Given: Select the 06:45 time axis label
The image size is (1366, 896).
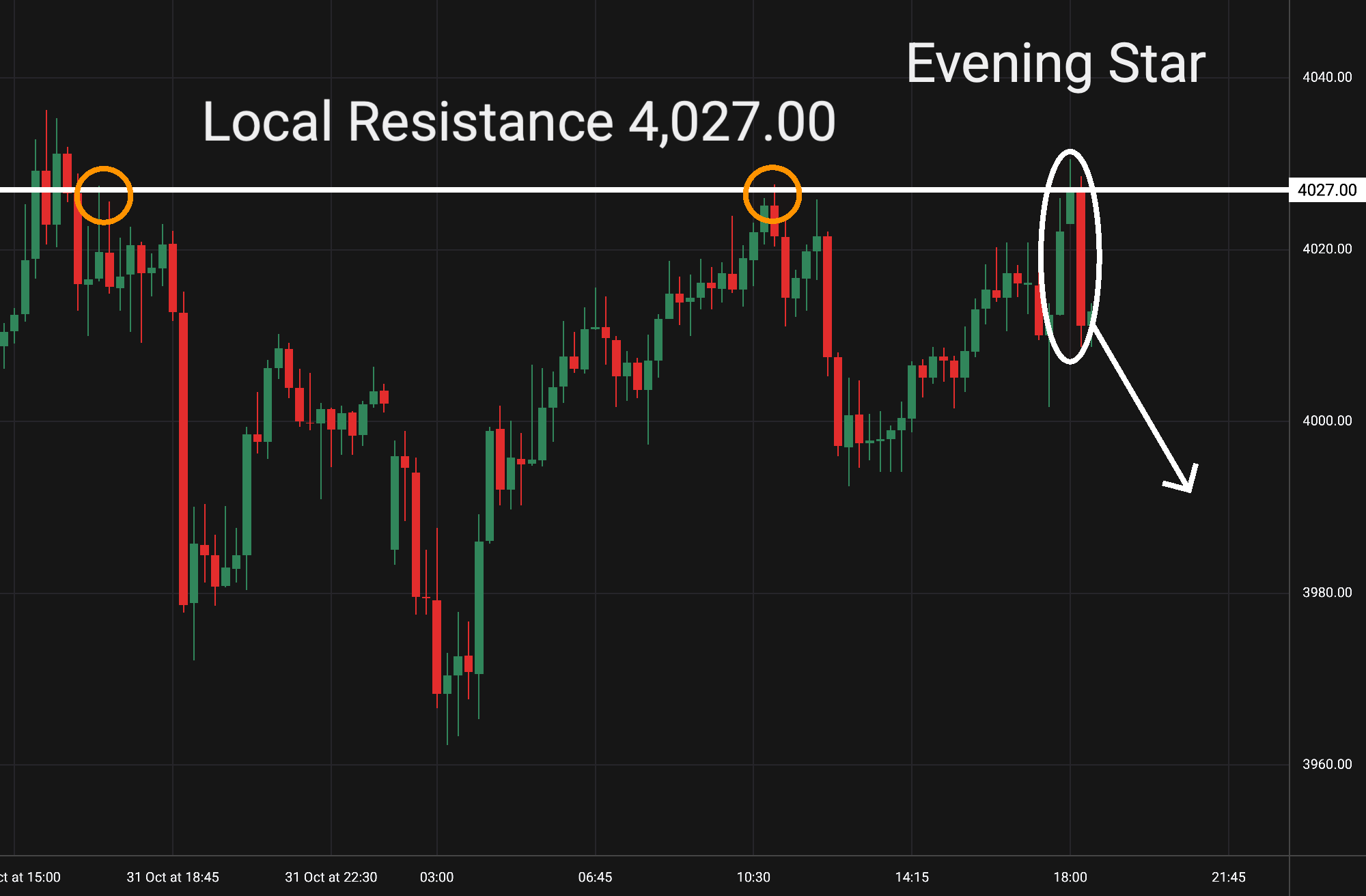Looking at the screenshot, I should [595, 877].
